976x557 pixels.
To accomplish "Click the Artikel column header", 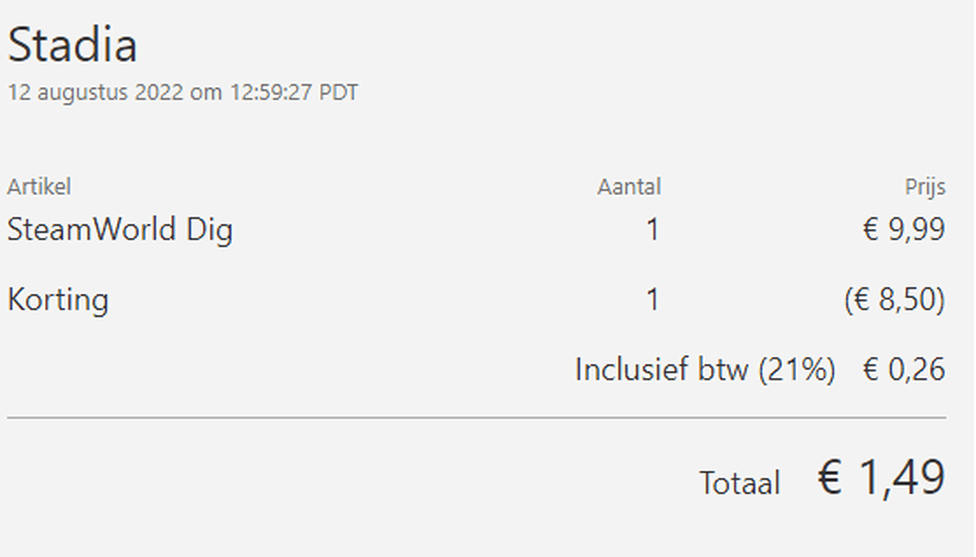I will (39, 187).
